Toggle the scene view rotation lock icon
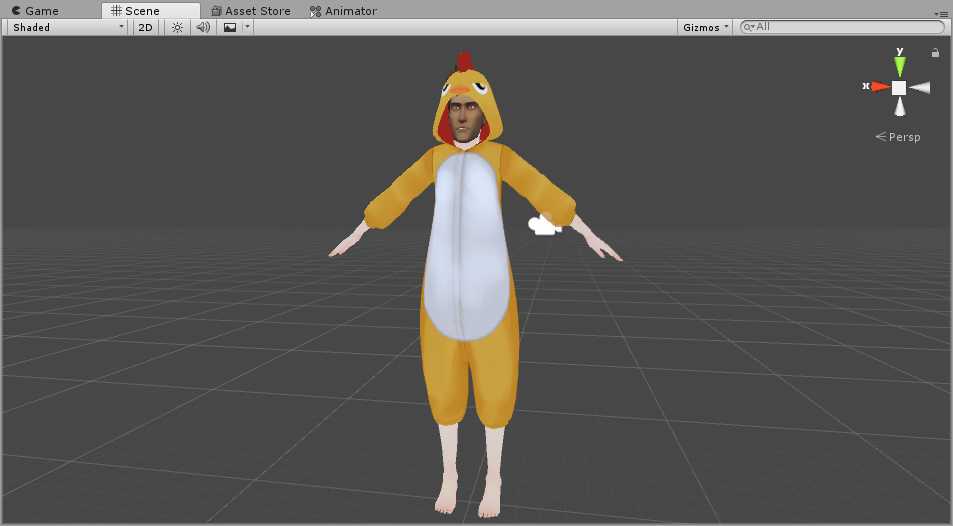Viewport: 953px width, 526px height. coord(935,53)
